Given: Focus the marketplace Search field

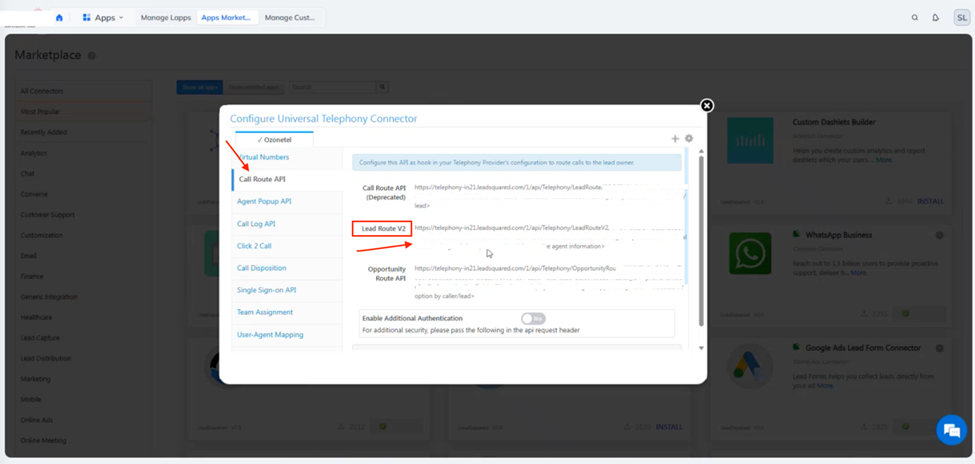Looking at the screenshot, I should pos(334,87).
